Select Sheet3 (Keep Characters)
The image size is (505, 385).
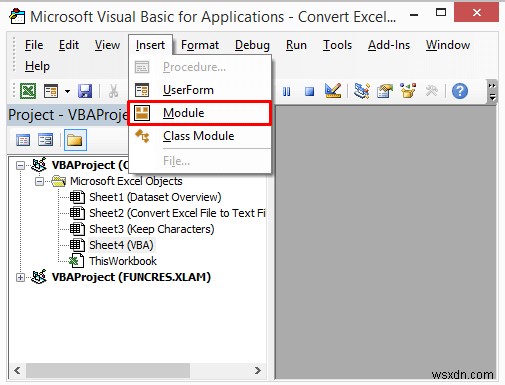click(152, 229)
